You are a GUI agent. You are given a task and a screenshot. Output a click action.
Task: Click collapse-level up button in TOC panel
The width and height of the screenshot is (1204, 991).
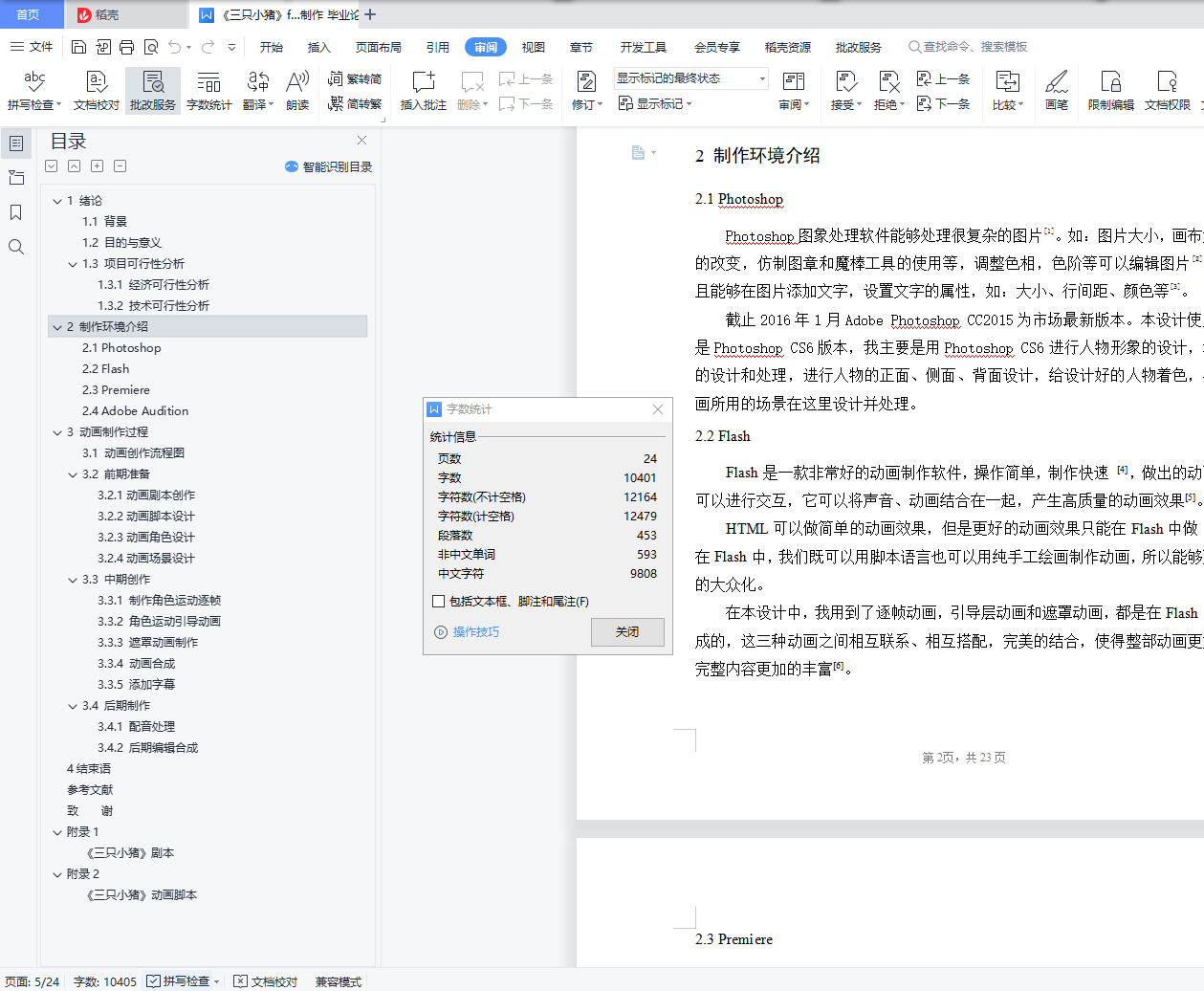click(75, 166)
